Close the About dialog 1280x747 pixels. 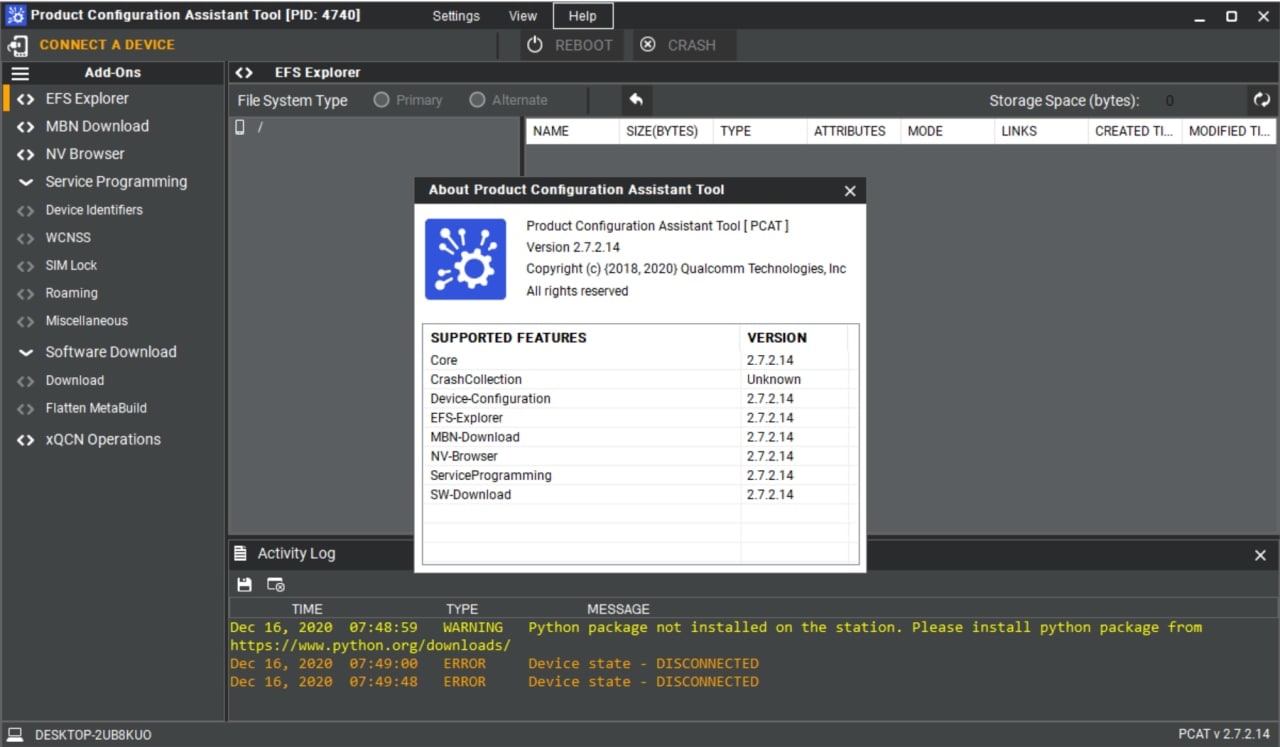[850, 191]
